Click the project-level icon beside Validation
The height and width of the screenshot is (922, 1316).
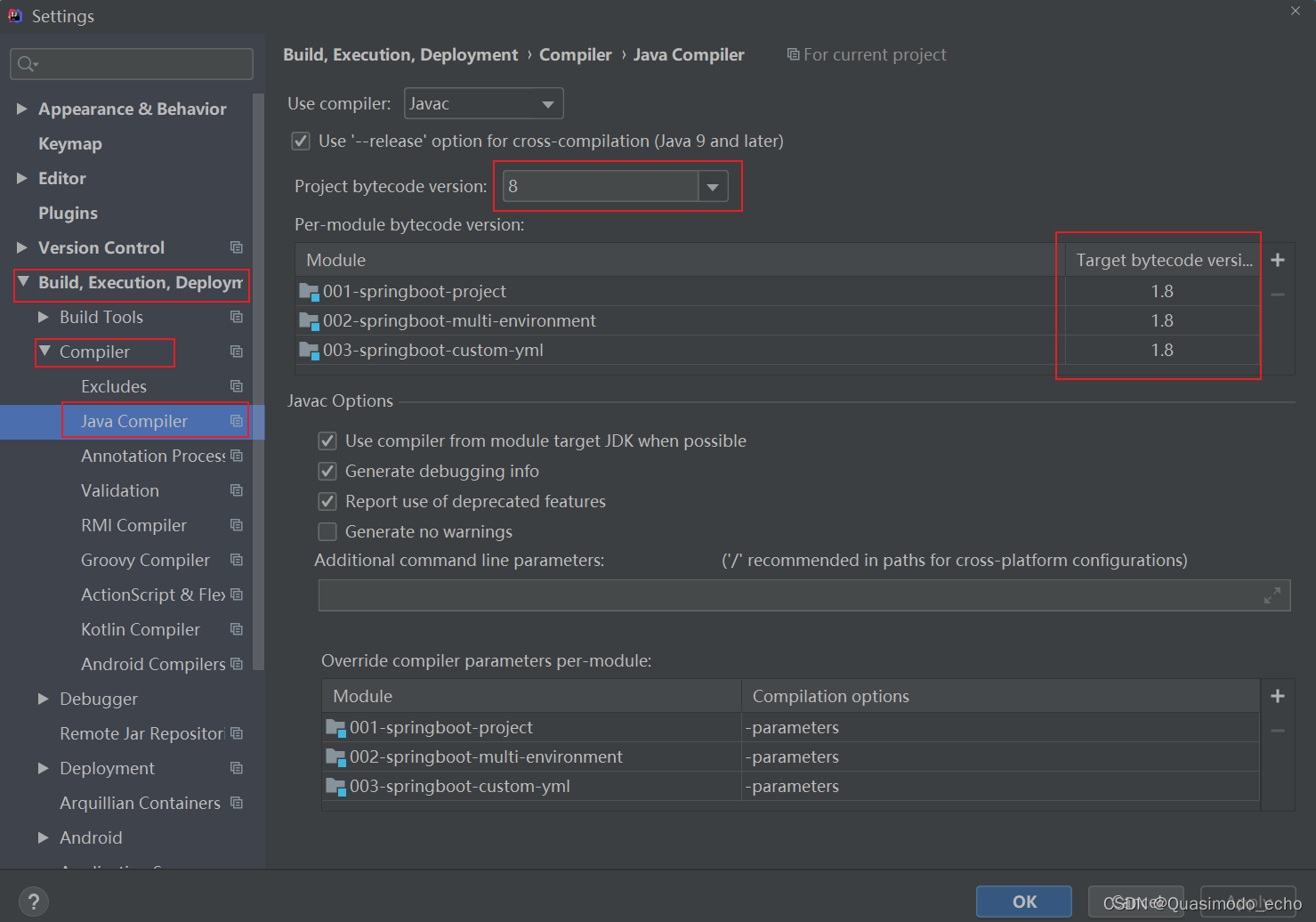tap(236, 490)
